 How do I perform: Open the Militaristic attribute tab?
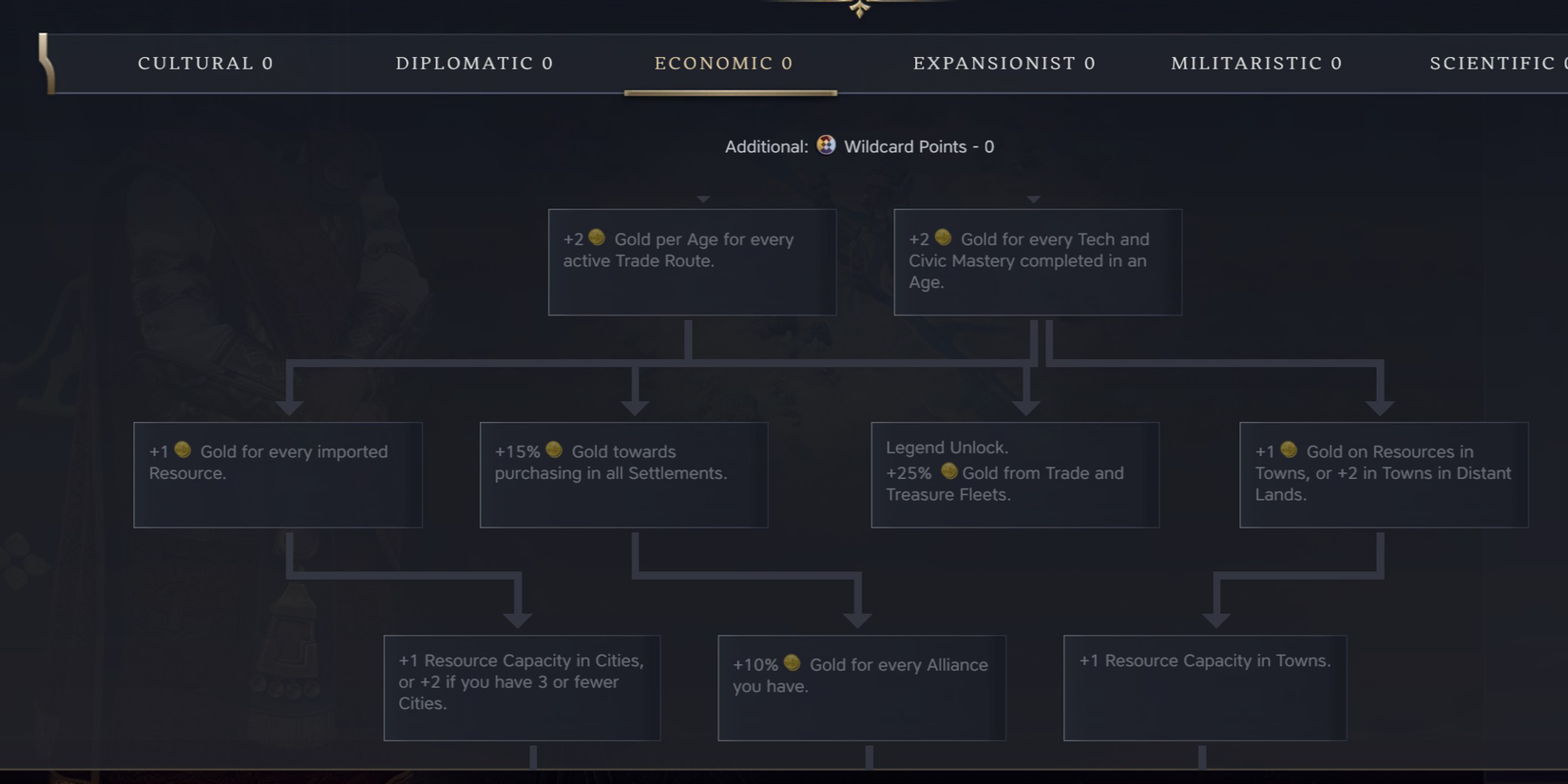tap(1254, 63)
